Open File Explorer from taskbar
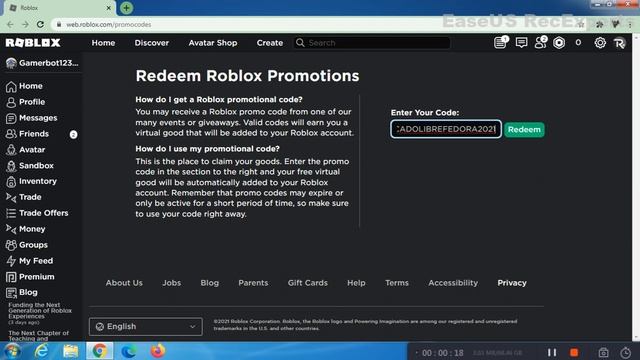The image size is (640, 360). [70, 351]
